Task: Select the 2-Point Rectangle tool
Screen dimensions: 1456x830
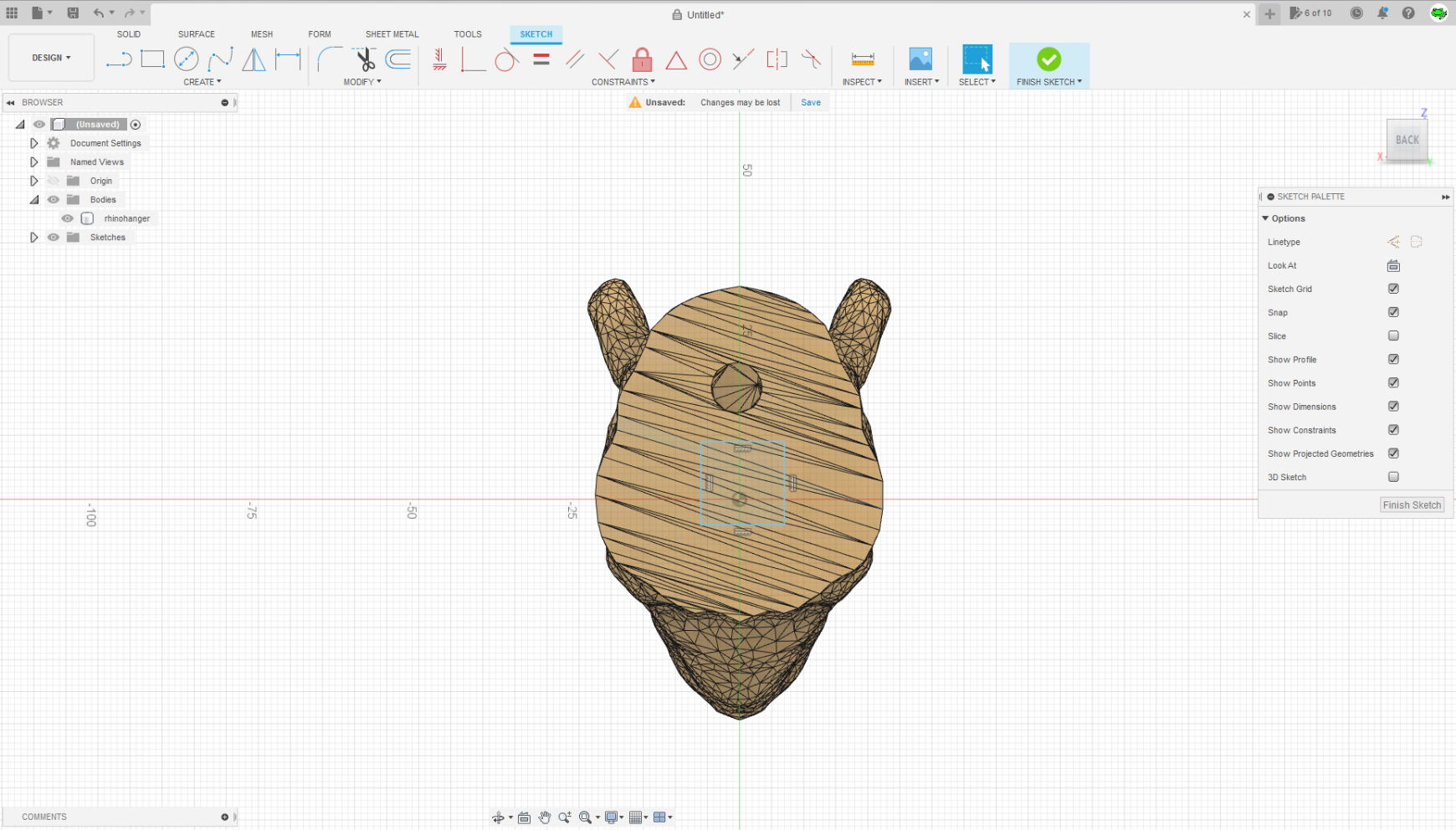Action: tap(152, 59)
